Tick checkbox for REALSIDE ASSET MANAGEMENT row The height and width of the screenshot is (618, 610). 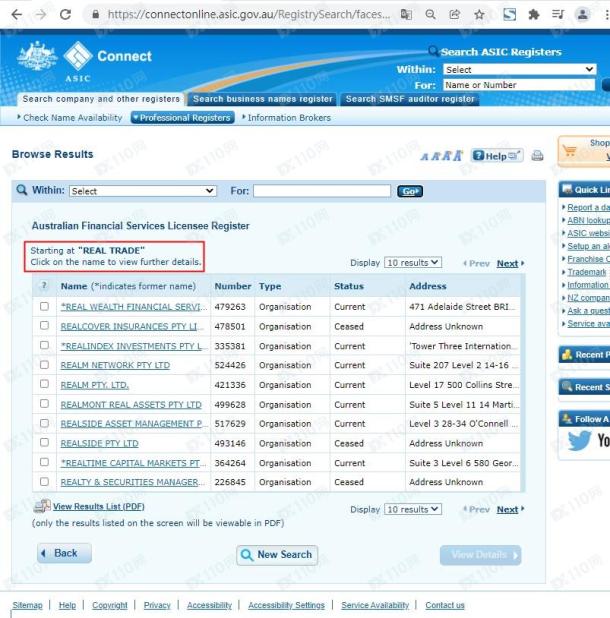(x=45, y=423)
